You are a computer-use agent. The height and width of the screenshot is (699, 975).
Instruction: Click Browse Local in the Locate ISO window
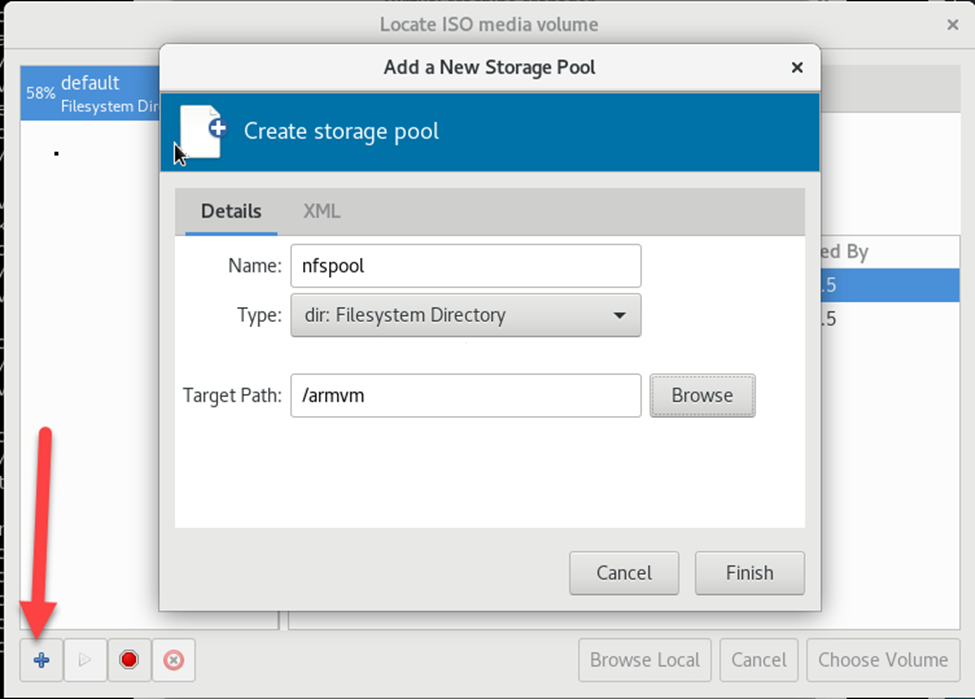[x=645, y=660]
